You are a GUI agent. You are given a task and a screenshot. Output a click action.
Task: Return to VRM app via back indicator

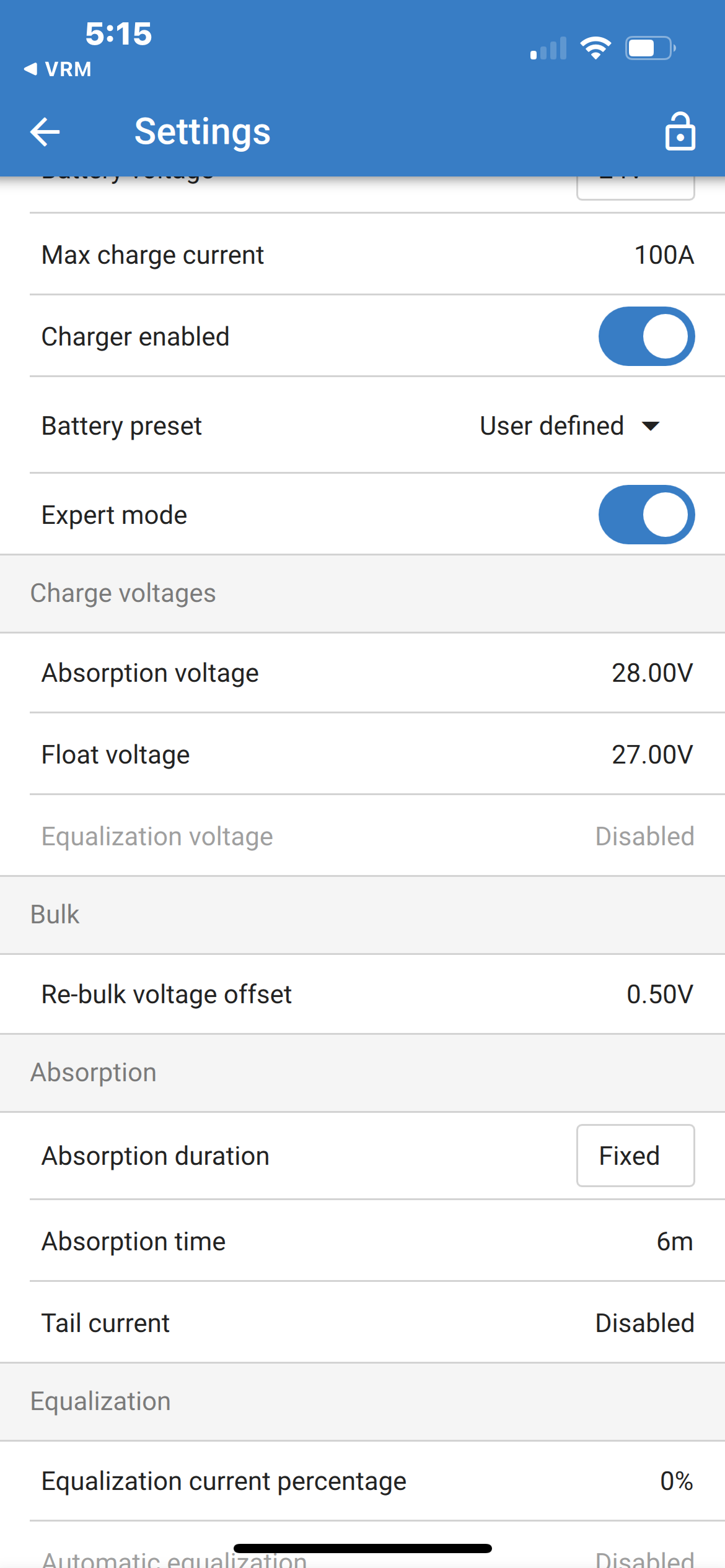click(58, 69)
